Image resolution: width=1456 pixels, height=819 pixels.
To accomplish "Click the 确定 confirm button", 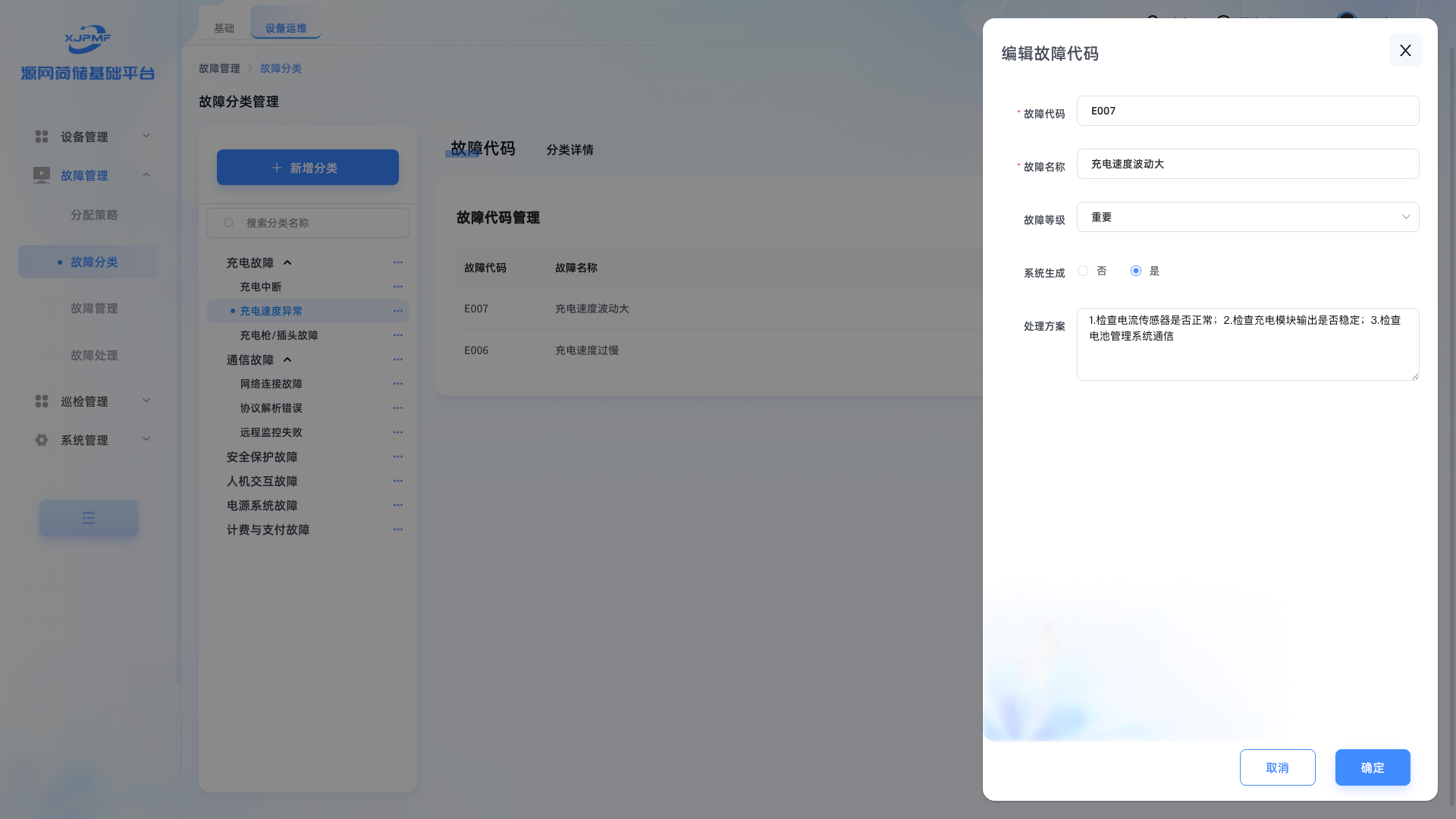I will 1372,767.
